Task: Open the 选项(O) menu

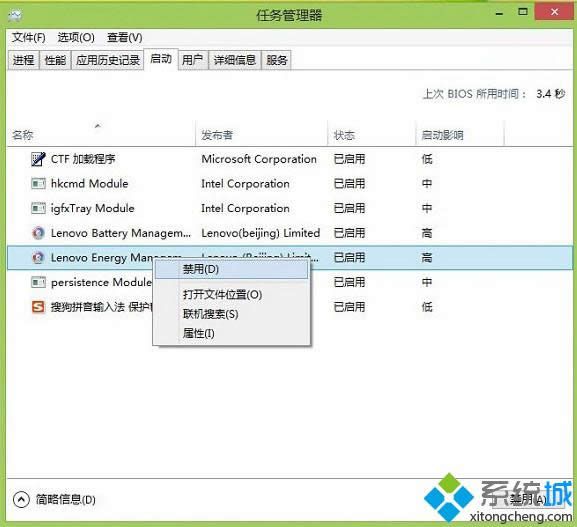Action: click(x=76, y=38)
